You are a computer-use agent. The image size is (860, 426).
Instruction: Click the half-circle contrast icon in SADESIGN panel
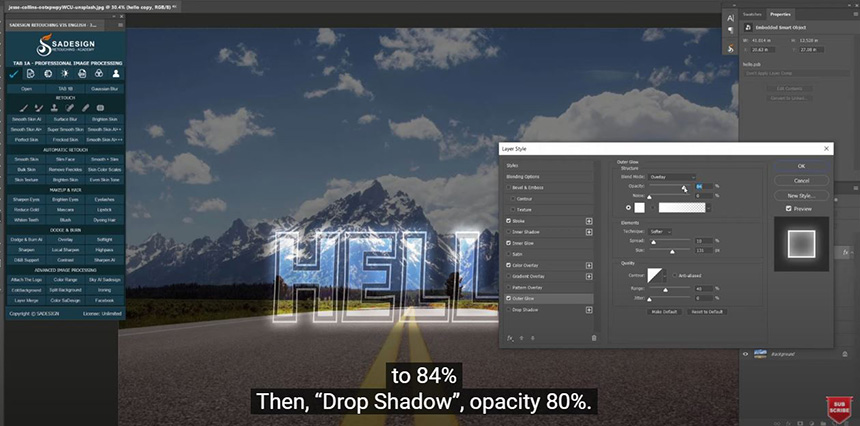point(48,74)
